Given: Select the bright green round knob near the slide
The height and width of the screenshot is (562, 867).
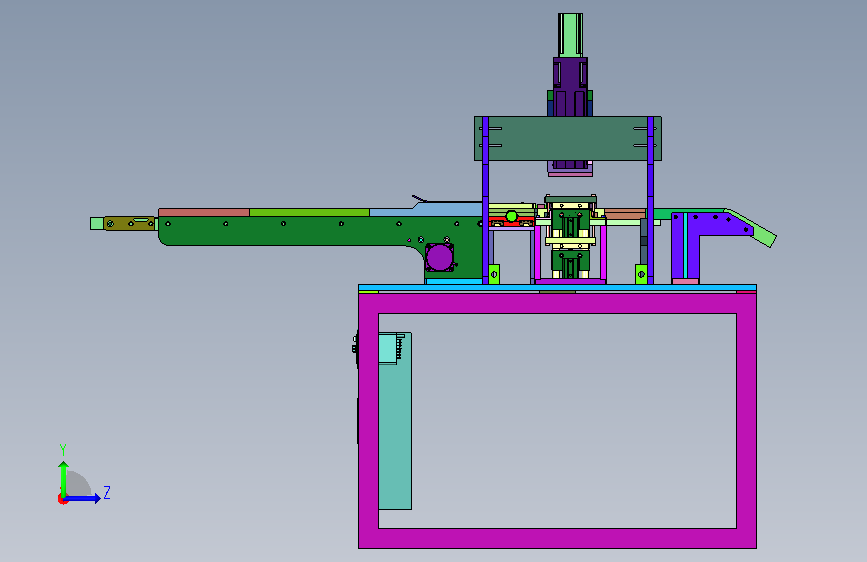Looking at the screenshot, I should (511, 217).
